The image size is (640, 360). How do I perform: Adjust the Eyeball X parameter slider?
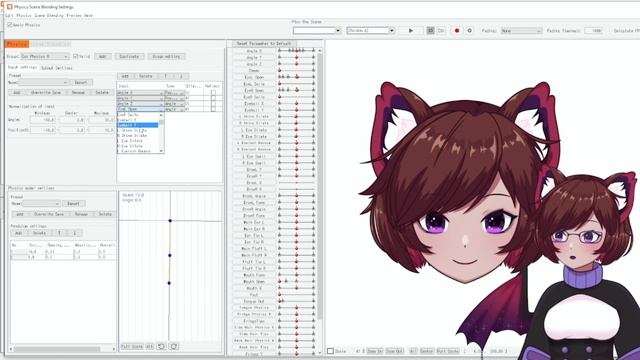tap(296, 103)
